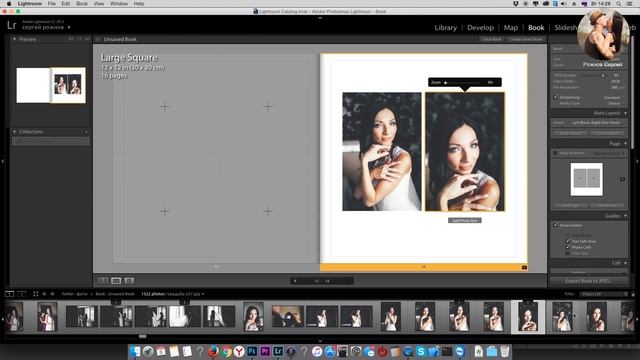
Task: Toggle the Photo Cells checkbox
Action: pos(567,247)
